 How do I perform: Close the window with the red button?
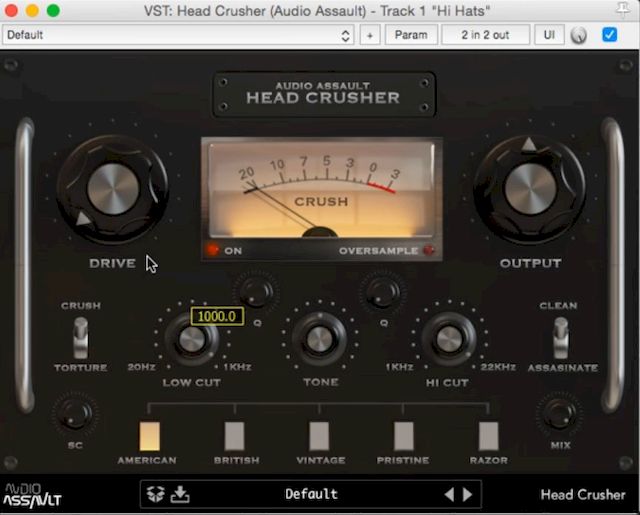point(11,10)
